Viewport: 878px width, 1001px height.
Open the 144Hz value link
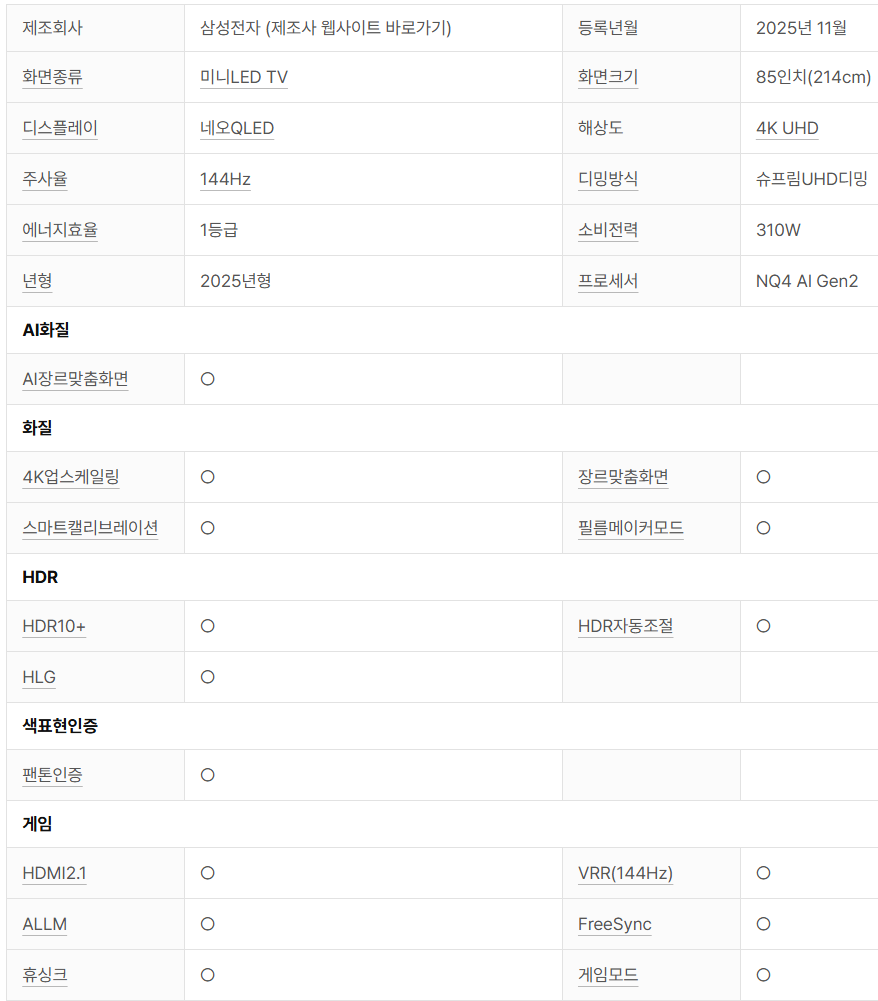[x=225, y=179]
